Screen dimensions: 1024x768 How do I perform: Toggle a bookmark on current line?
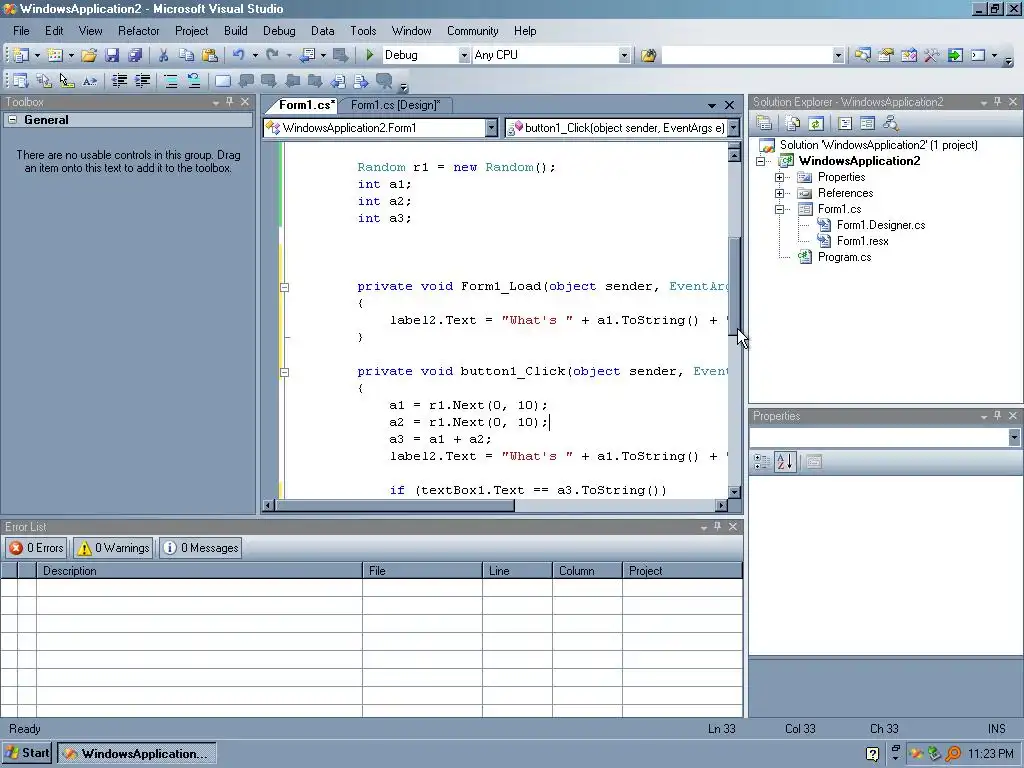coord(223,81)
